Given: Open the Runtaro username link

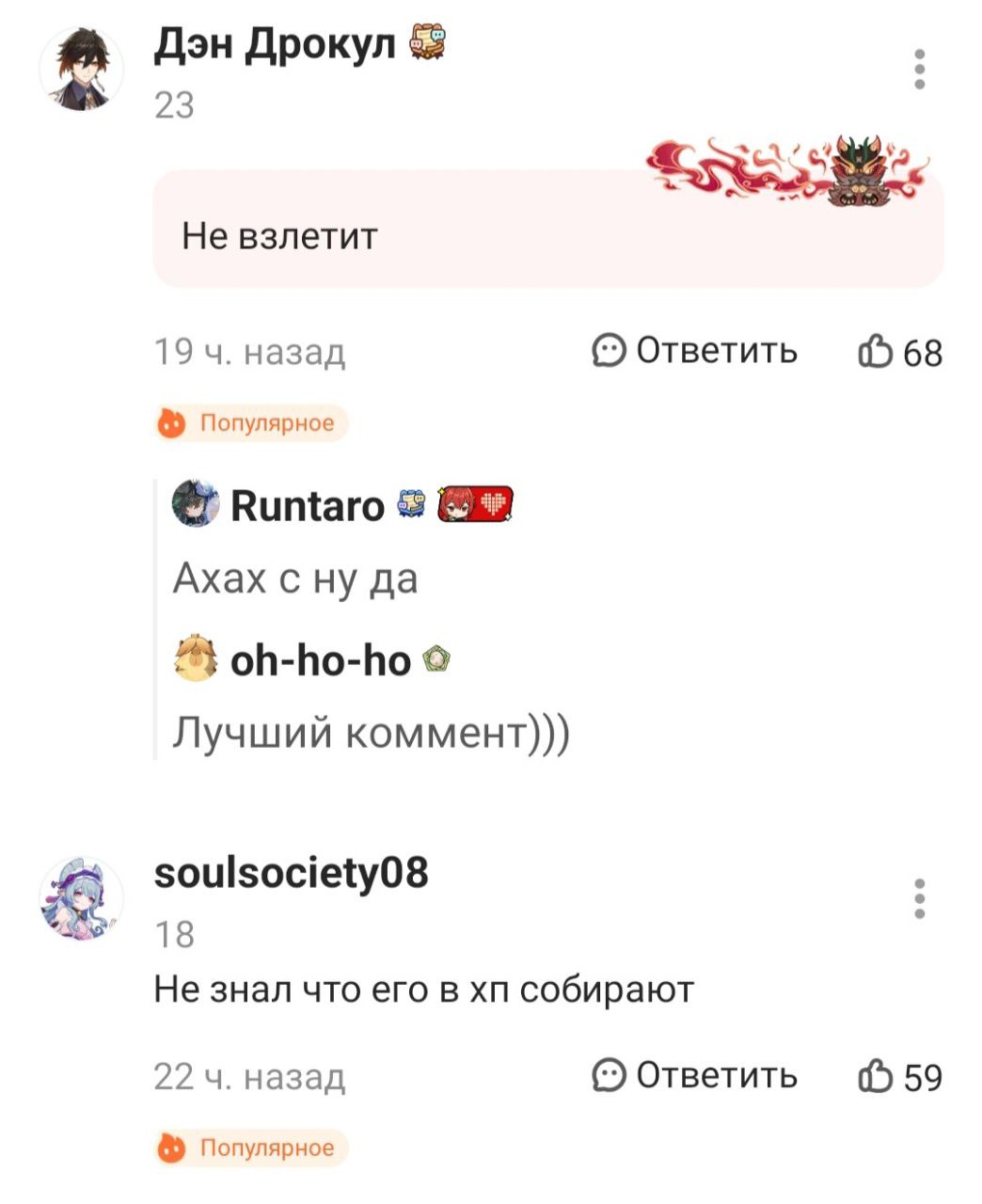Looking at the screenshot, I should click(308, 506).
